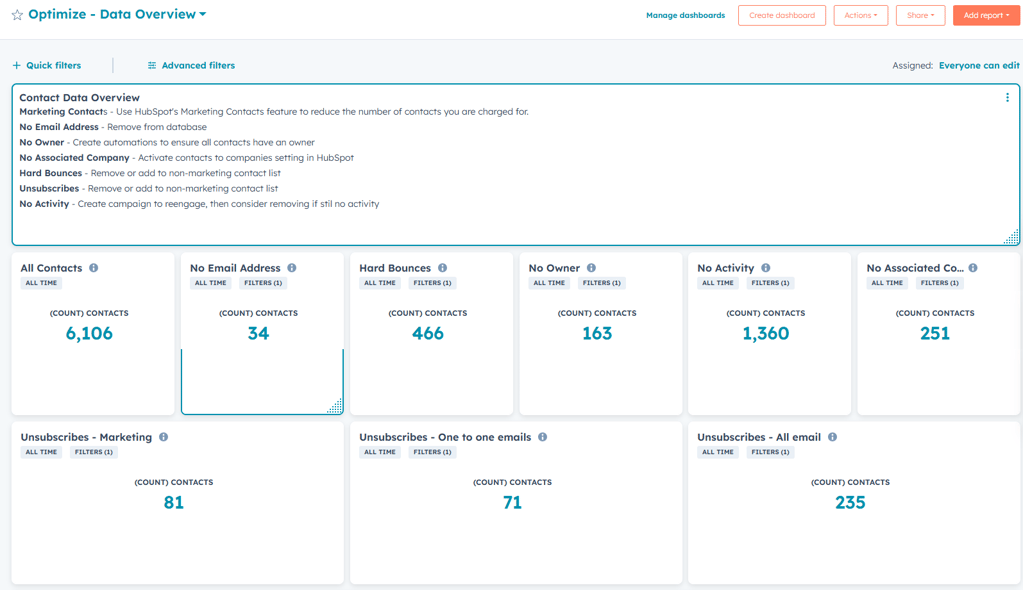This screenshot has width=1023, height=590.
Task: Click info icon for Unsubscribes - Marketing
Action: pyautogui.click(x=164, y=437)
